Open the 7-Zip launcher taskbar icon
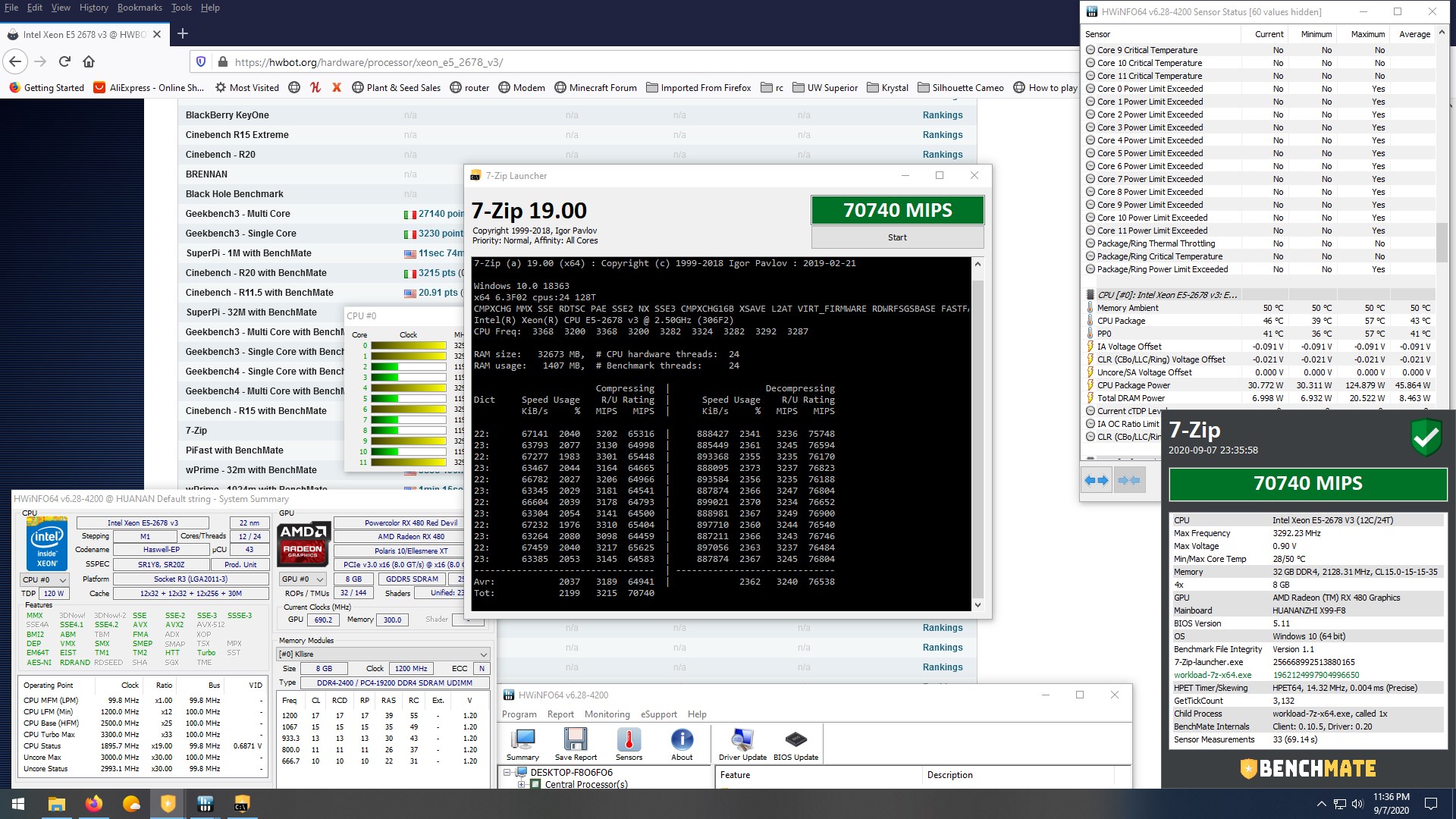 [x=242, y=804]
